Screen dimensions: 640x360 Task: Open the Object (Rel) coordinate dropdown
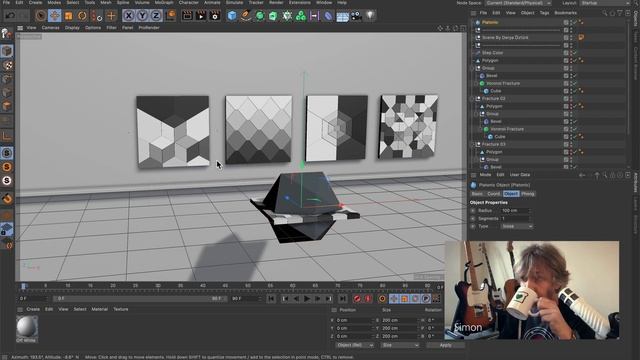tap(355, 345)
